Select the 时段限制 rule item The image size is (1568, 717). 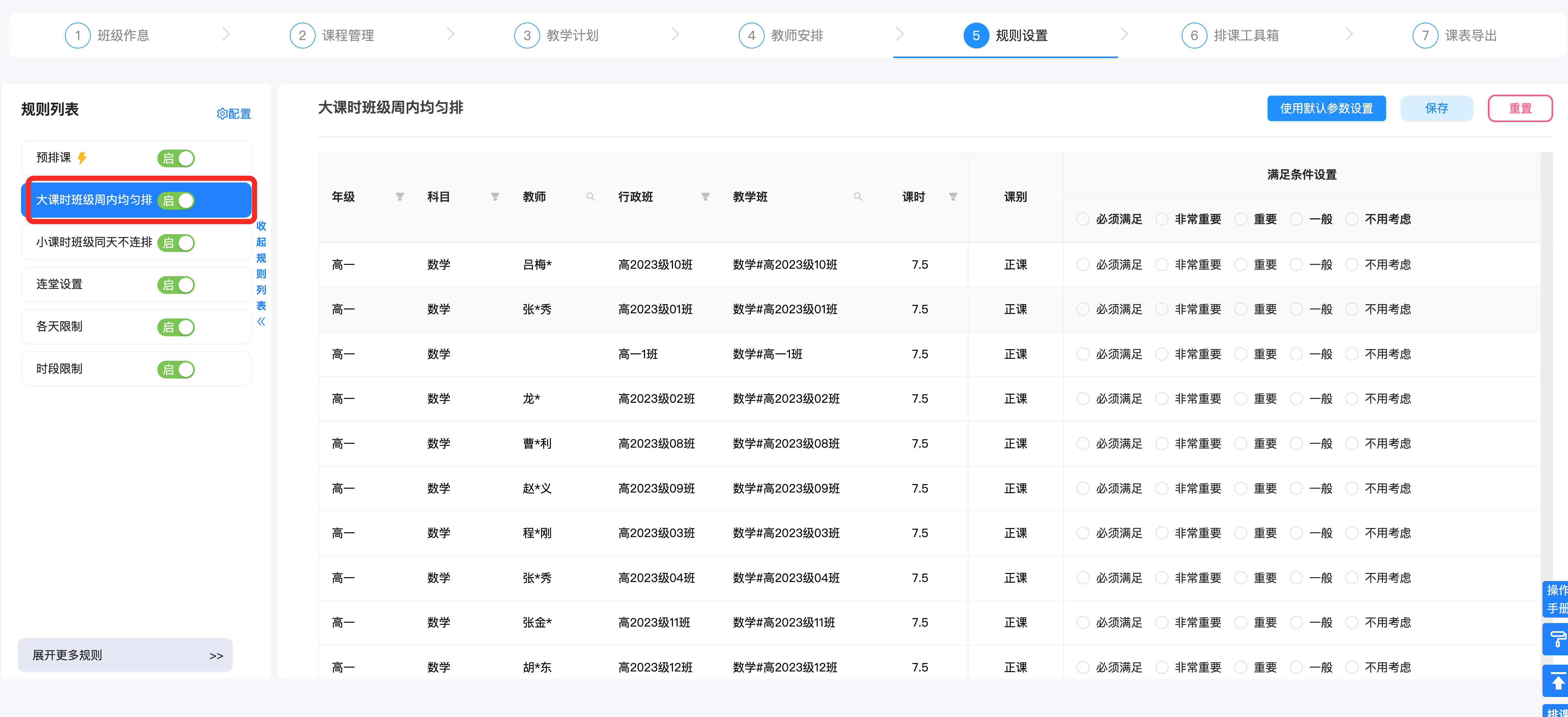click(x=136, y=369)
